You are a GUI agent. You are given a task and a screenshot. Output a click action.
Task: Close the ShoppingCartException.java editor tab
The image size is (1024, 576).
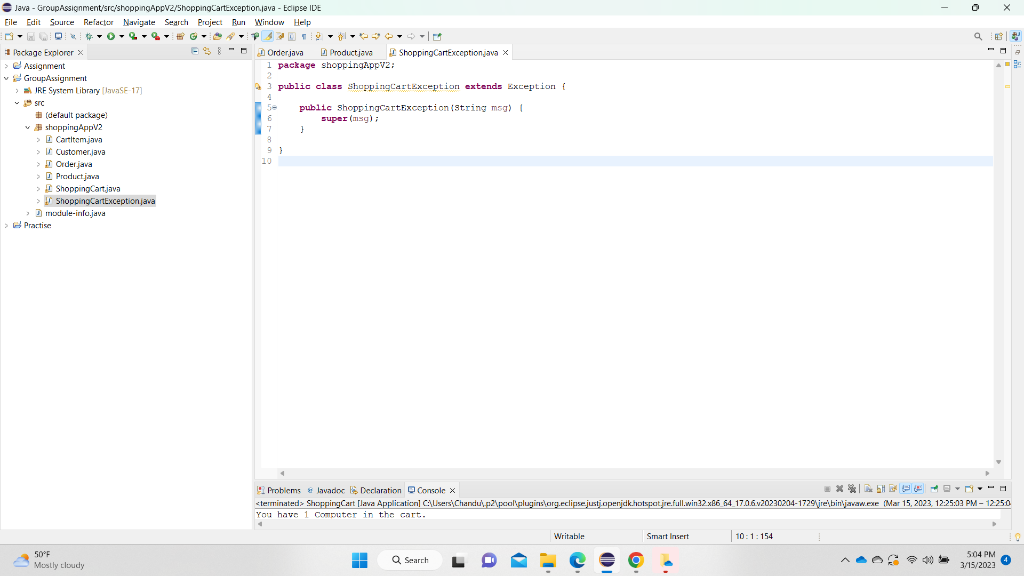pos(505,52)
